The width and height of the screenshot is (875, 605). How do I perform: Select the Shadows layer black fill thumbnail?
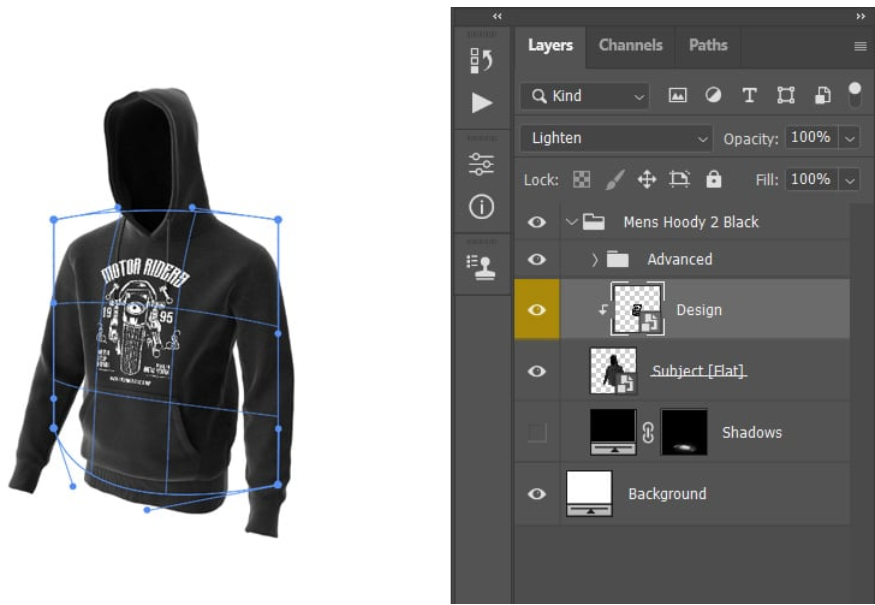pyautogui.click(x=613, y=432)
